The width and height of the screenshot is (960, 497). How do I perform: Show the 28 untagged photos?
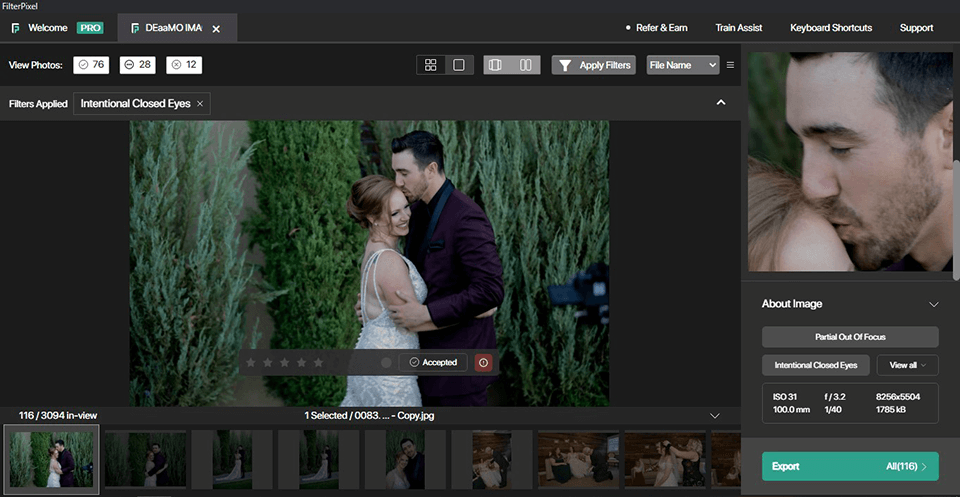138,65
